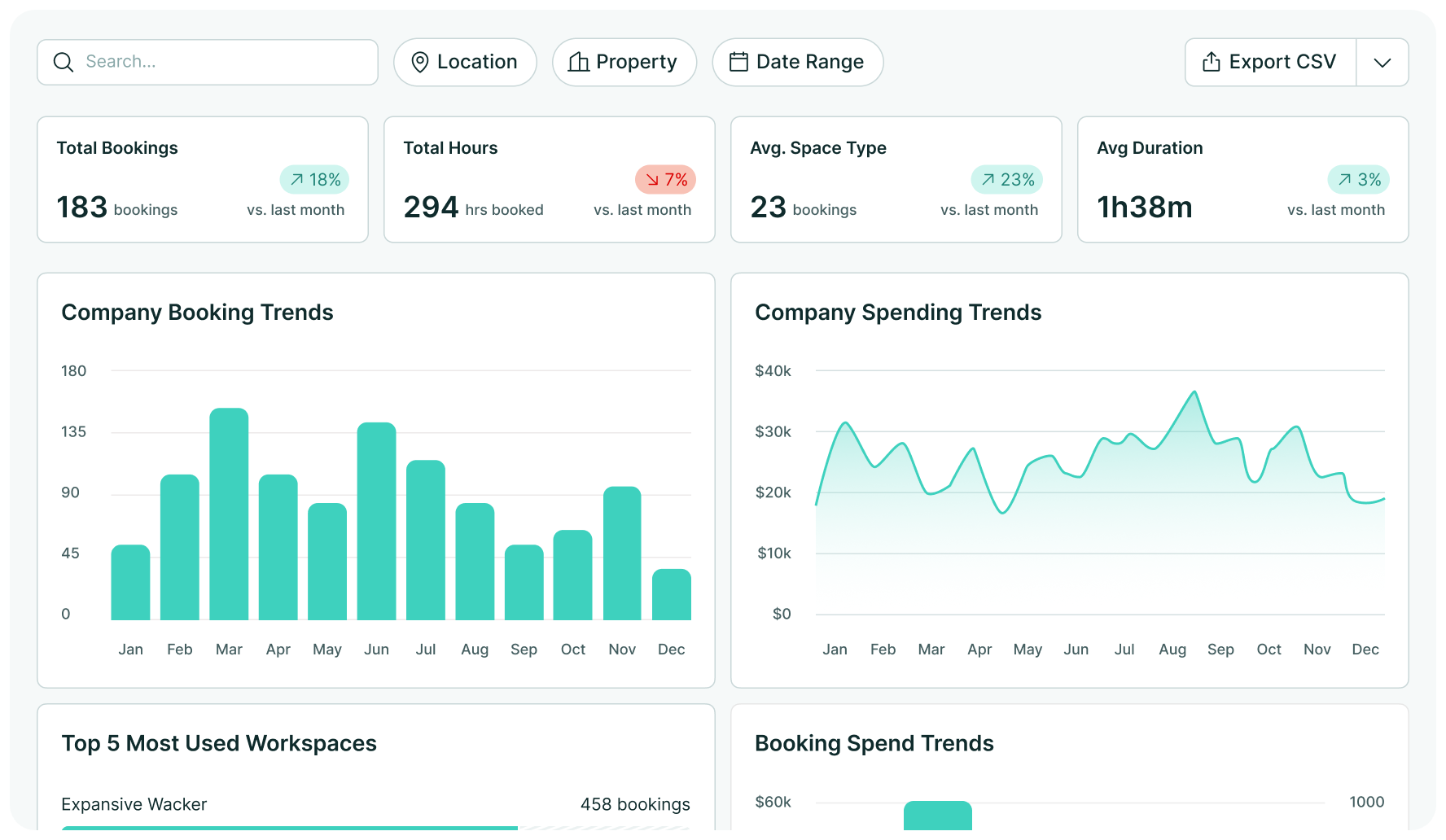
Task: Click the $40k axis label
Action: click(773, 371)
